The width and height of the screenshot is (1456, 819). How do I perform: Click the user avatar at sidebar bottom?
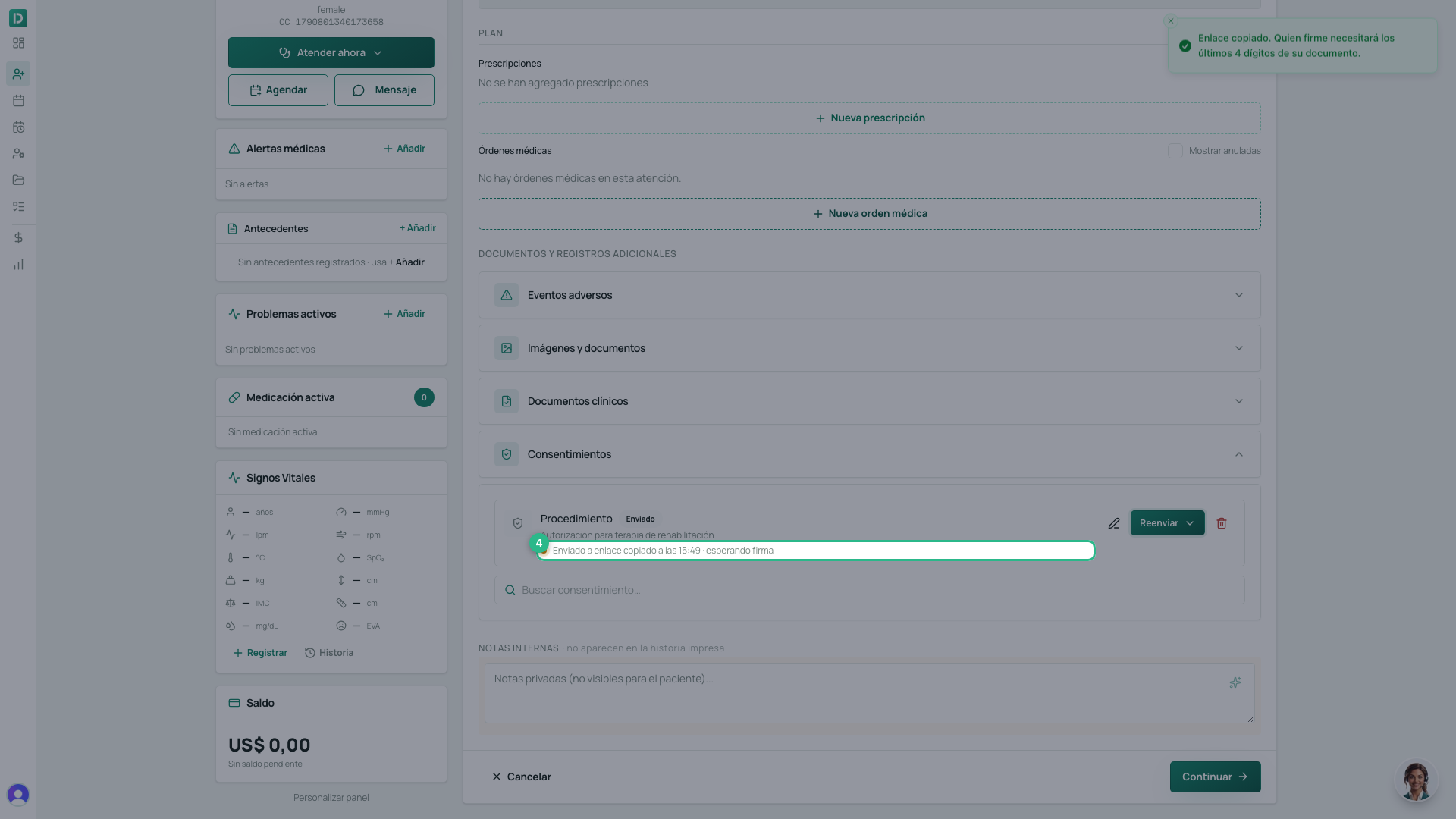18,794
